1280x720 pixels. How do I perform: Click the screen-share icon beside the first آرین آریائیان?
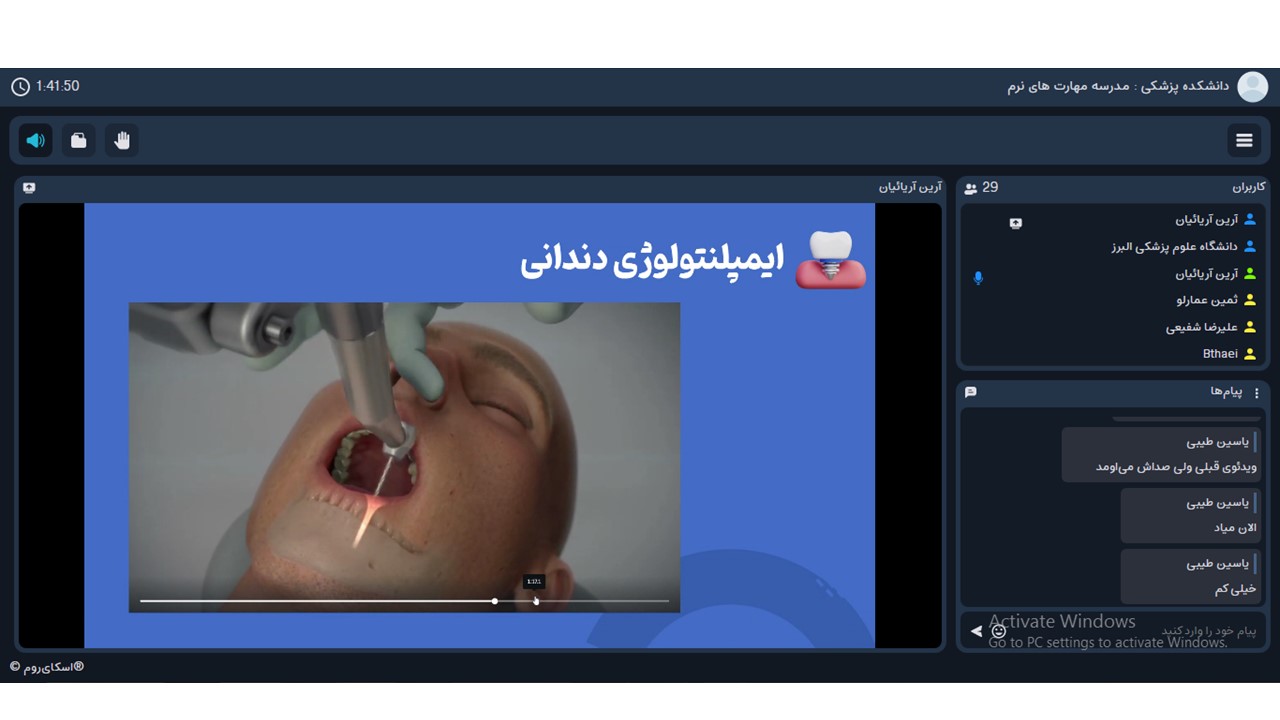(1016, 223)
